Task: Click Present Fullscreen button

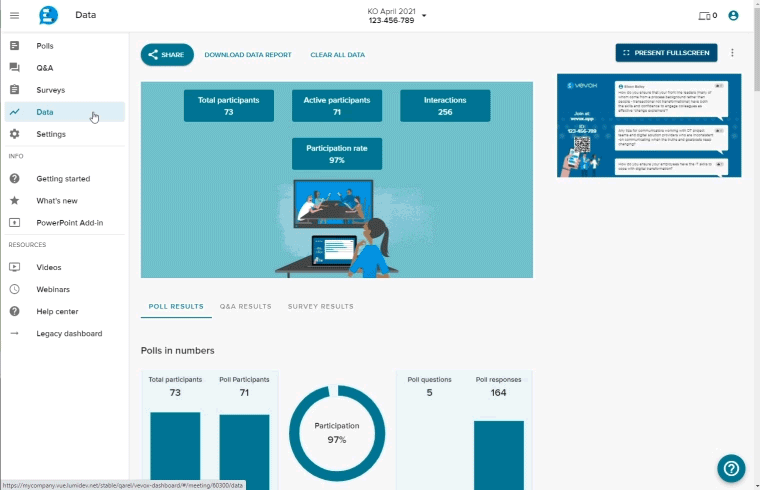Action: (x=666, y=53)
